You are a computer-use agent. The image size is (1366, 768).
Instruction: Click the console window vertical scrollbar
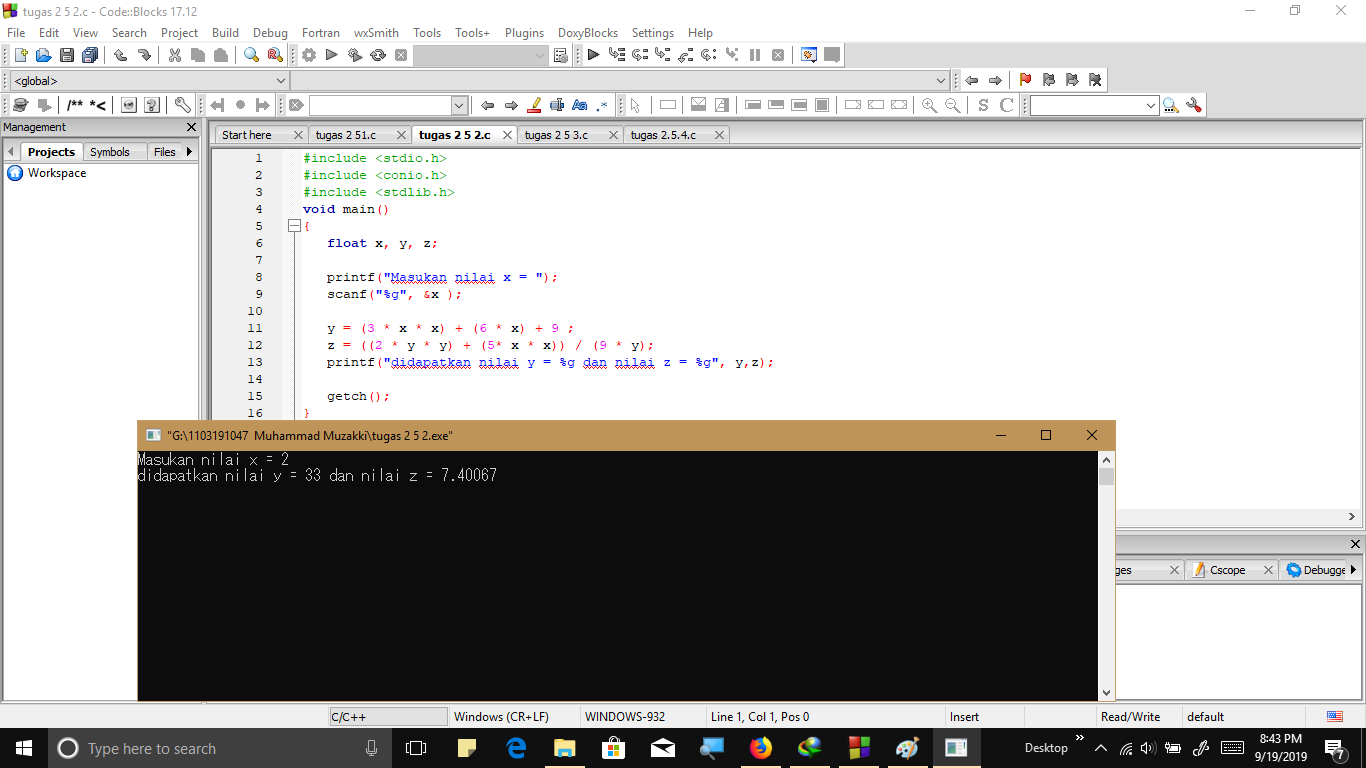[x=1106, y=575]
